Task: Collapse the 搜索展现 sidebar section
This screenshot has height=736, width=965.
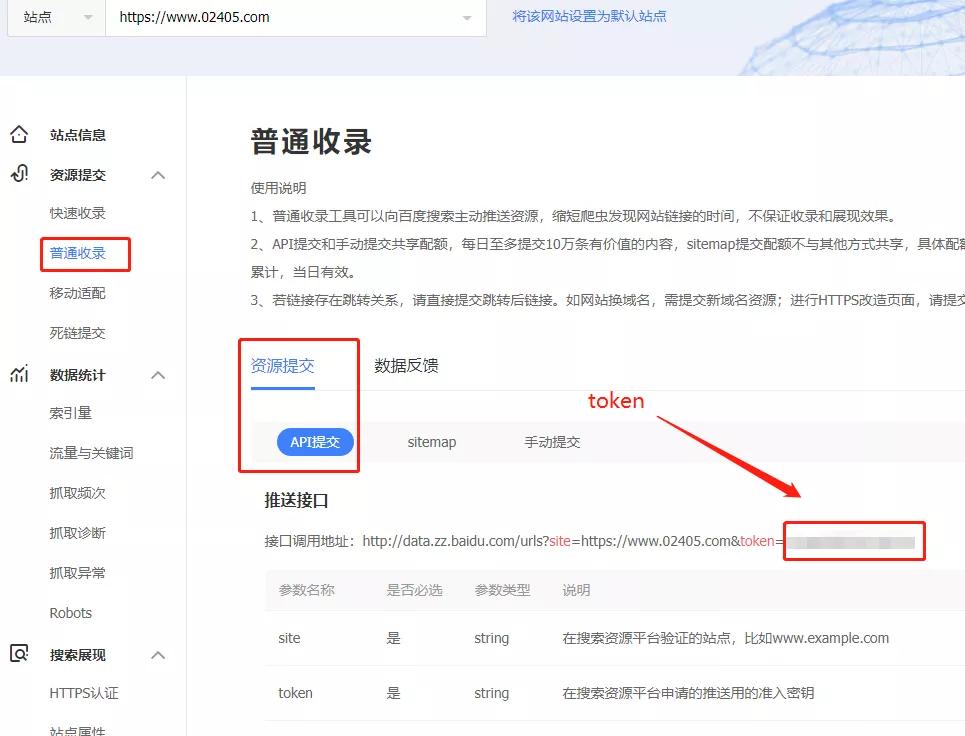Action: tap(158, 655)
